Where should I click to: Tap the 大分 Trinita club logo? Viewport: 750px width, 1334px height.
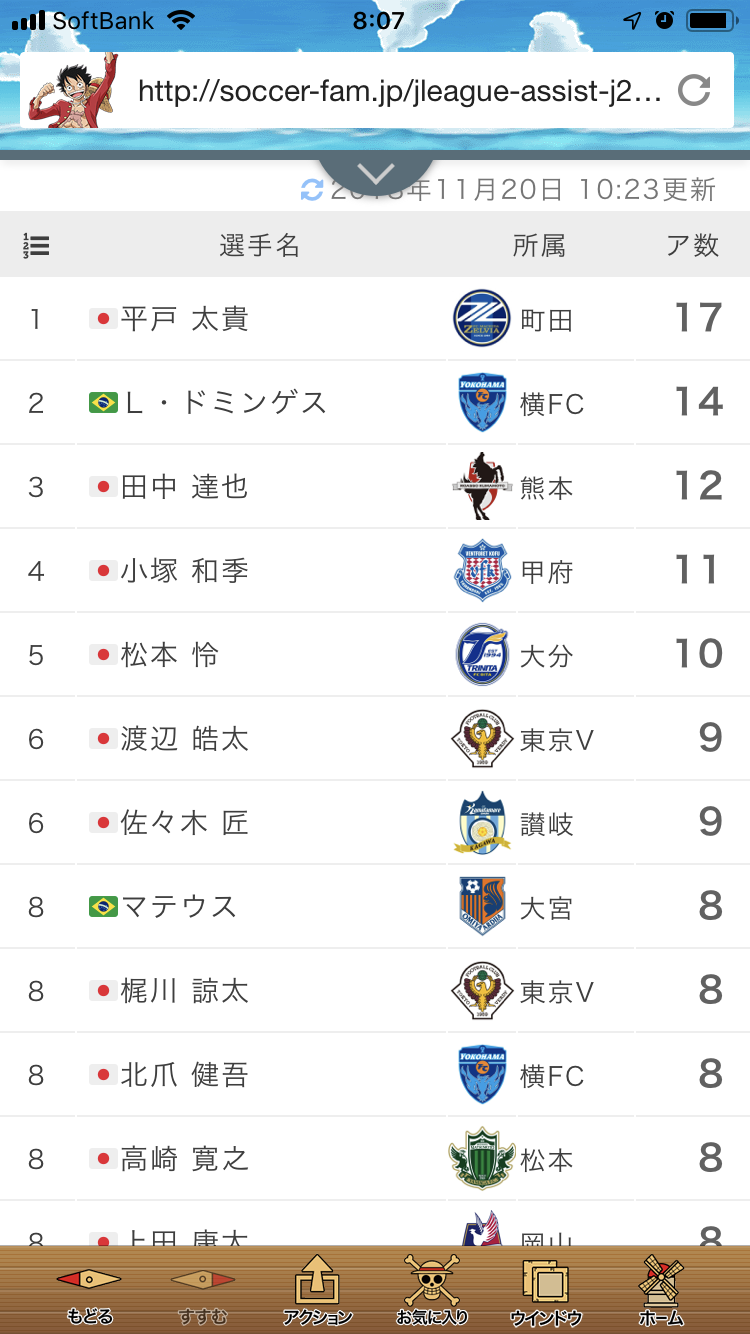click(x=482, y=655)
